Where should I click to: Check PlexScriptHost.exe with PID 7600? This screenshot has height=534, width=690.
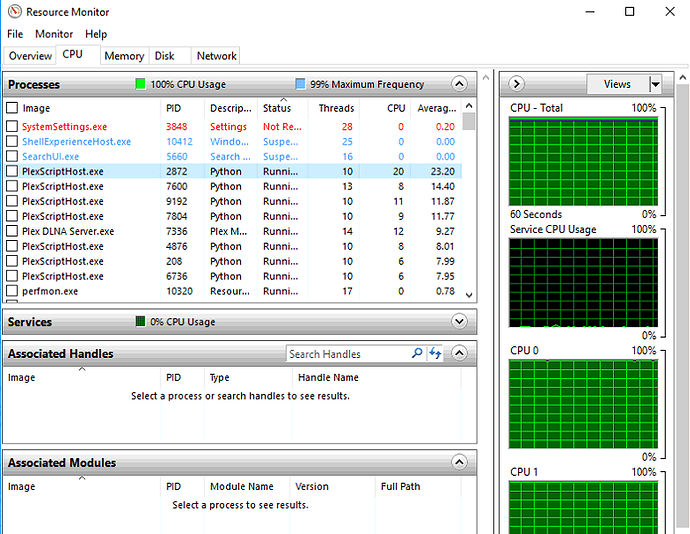click(x=12, y=186)
